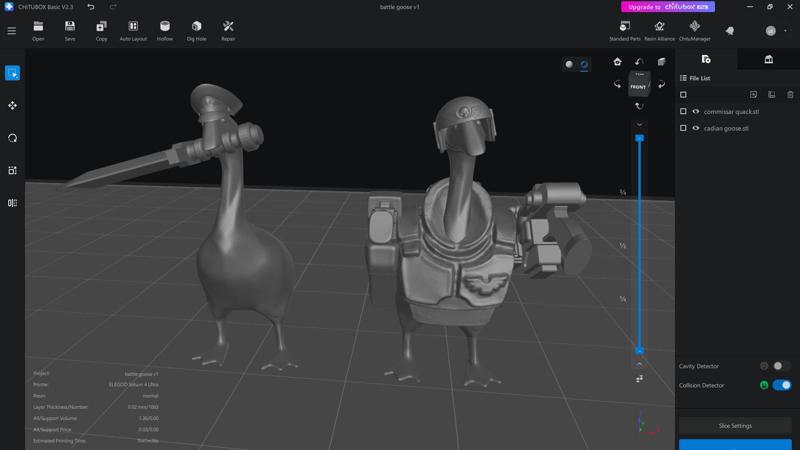This screenshot has width=800, height=450.
Task: Open the user account avatar menu
Action: 771,31
